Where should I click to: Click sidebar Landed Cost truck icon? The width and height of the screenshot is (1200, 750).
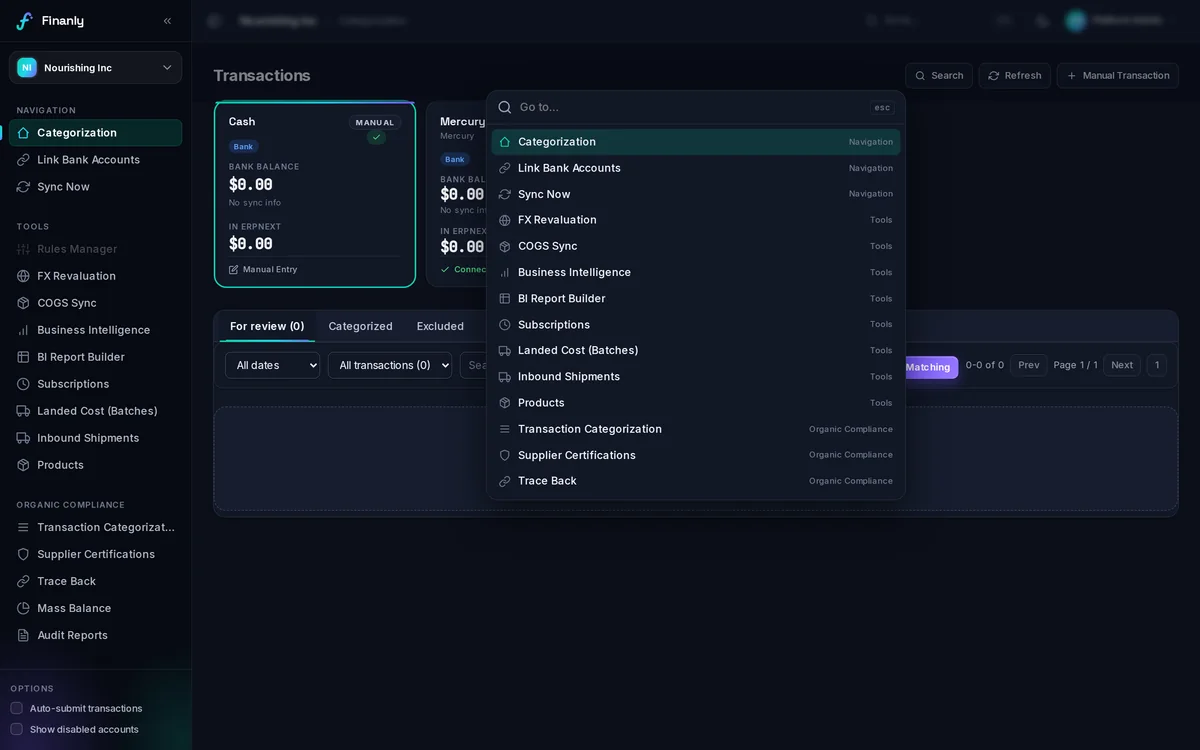coord(23,411)
